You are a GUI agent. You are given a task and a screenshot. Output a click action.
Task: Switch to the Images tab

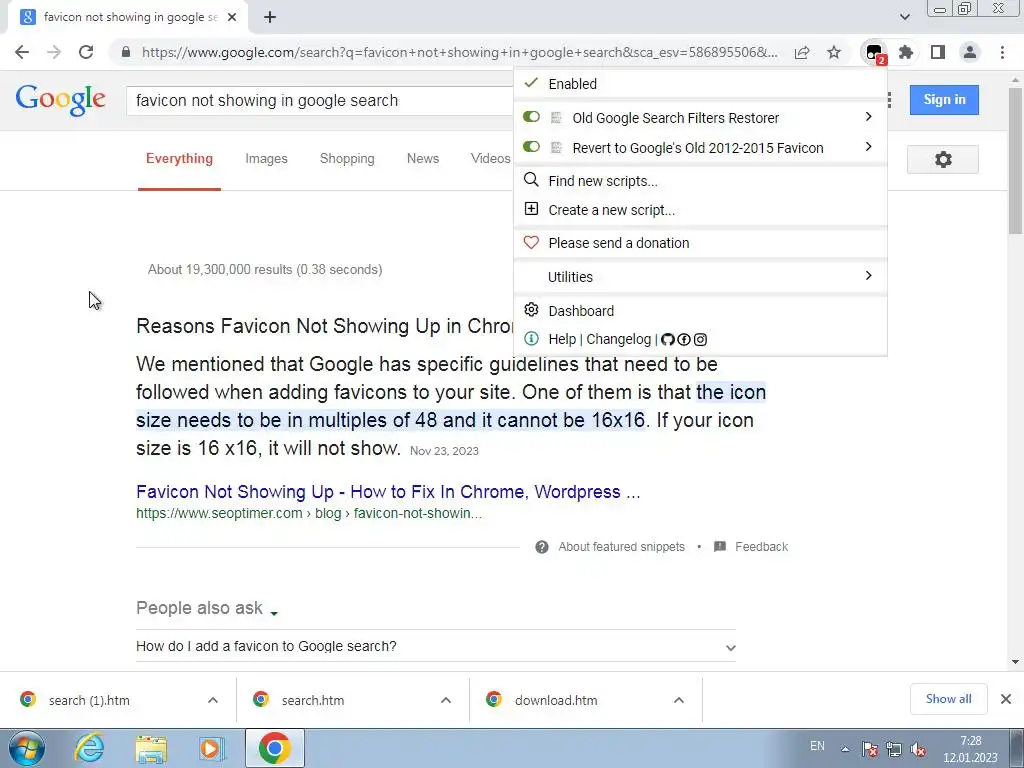(266, 159)
